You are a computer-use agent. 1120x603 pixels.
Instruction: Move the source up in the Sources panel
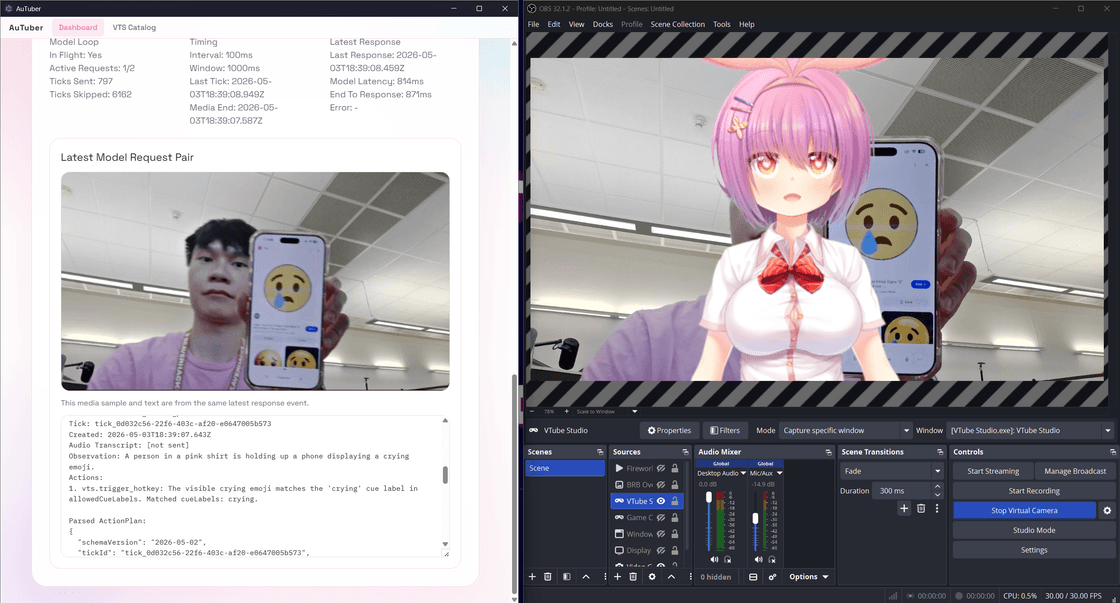(671, 577)
